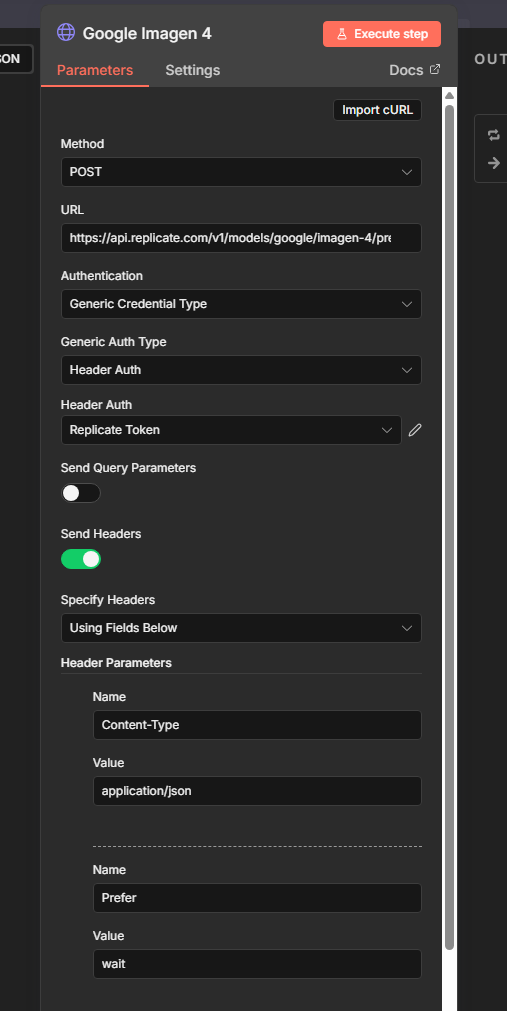Click the Header Parameters label
Viewport: 507px width, 1011px height.
116,663
